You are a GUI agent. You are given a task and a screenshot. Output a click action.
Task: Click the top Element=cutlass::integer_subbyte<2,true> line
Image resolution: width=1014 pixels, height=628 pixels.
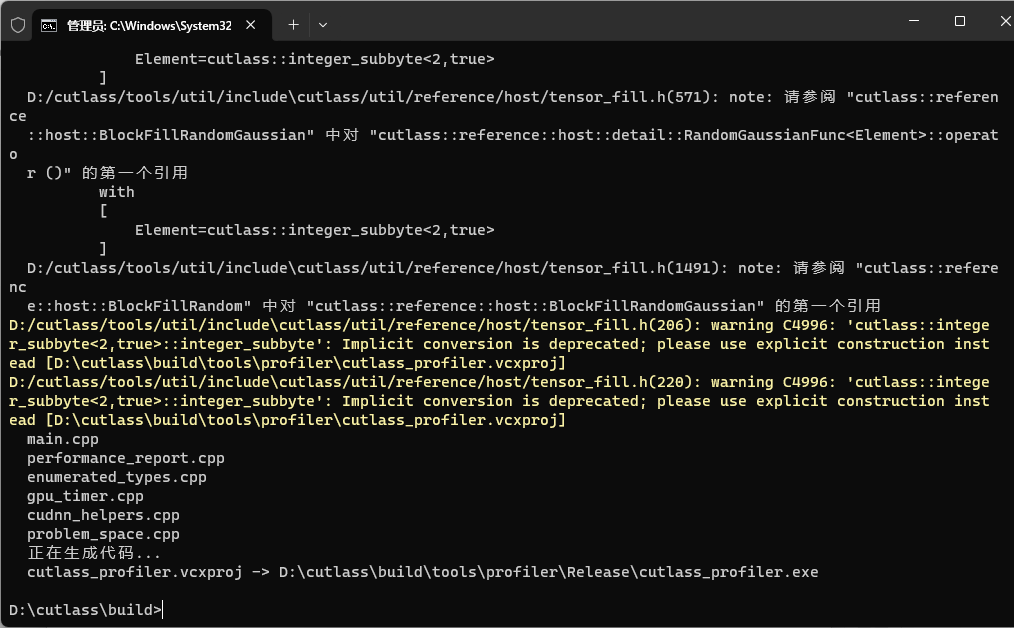click(x=314, y=59)
